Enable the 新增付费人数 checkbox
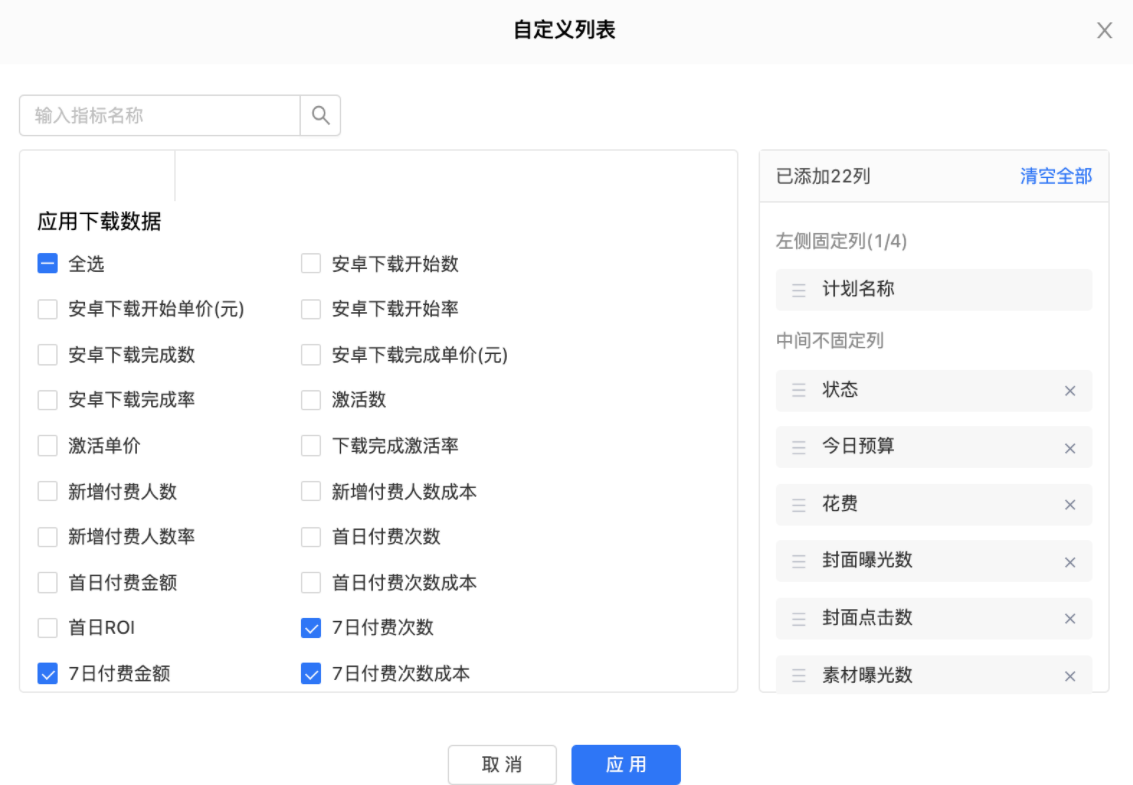 [47, 491]
